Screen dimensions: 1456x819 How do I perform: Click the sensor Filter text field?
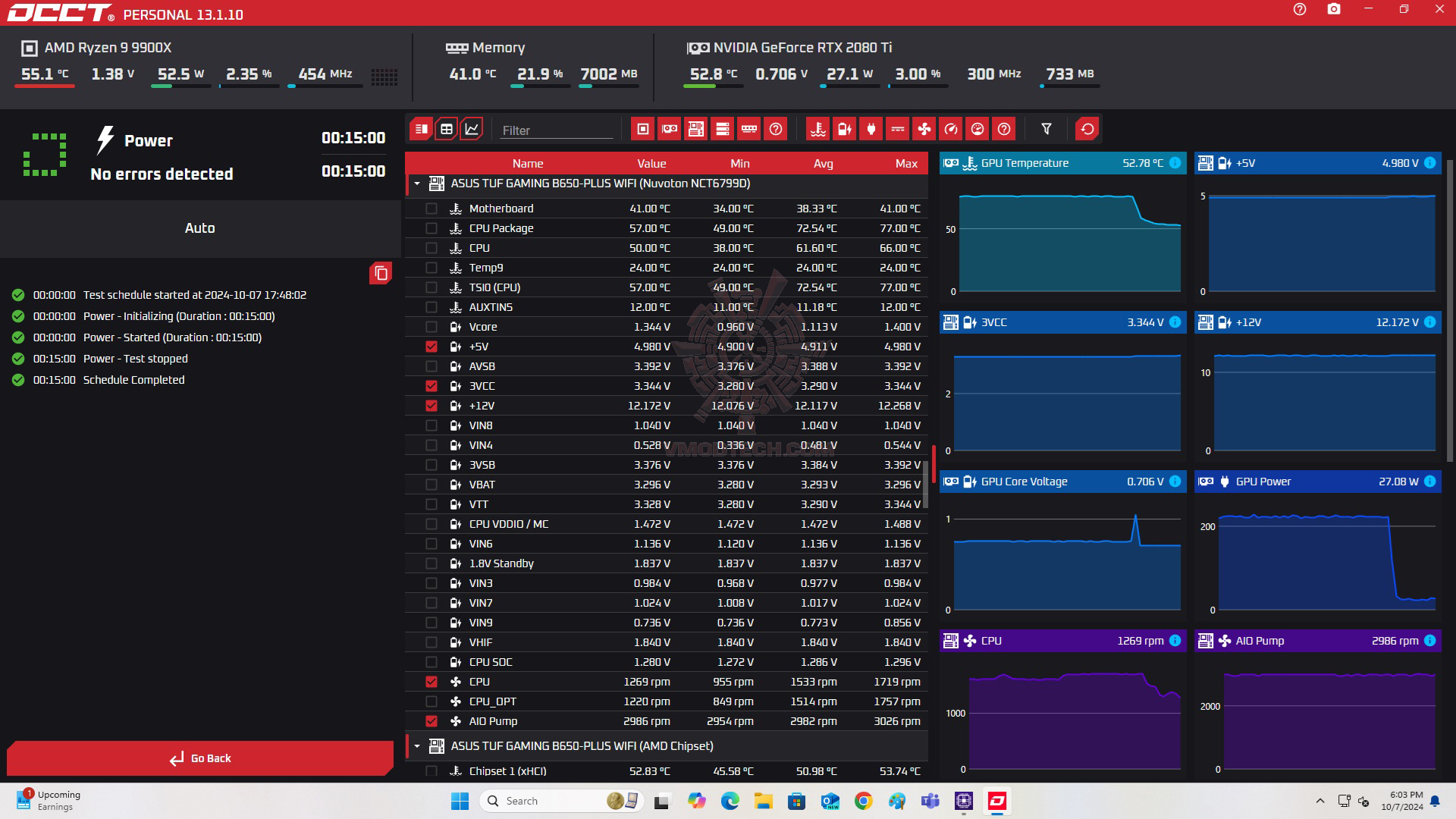(556, 130)
